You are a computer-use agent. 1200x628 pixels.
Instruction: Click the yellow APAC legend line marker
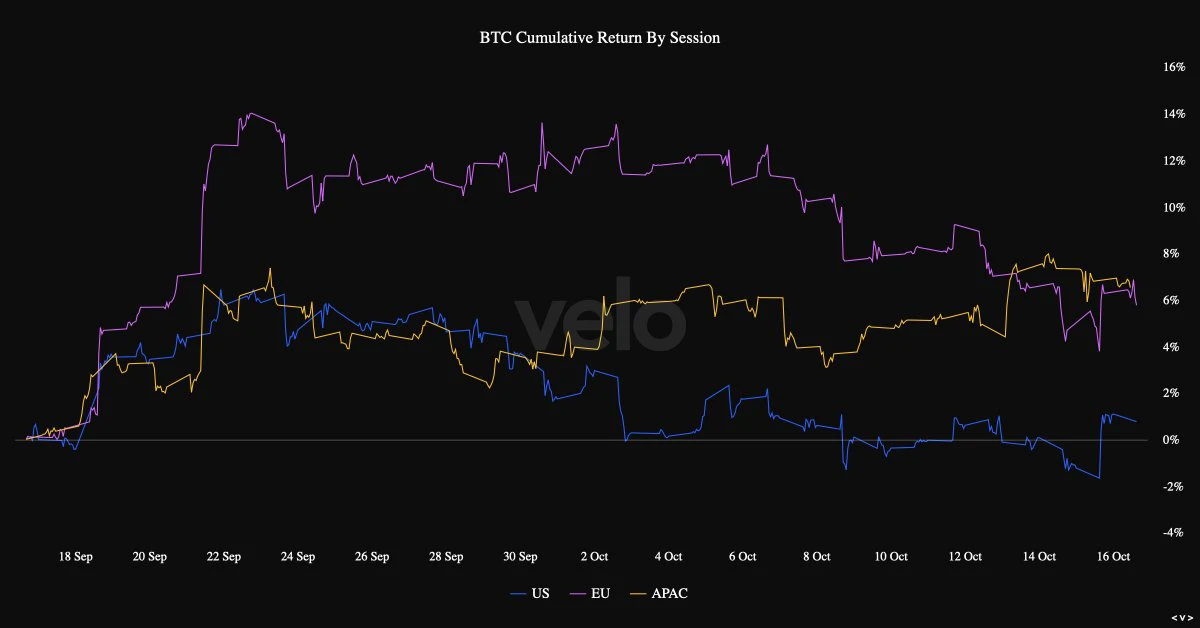pyautogui.click(x=637, y=594)
